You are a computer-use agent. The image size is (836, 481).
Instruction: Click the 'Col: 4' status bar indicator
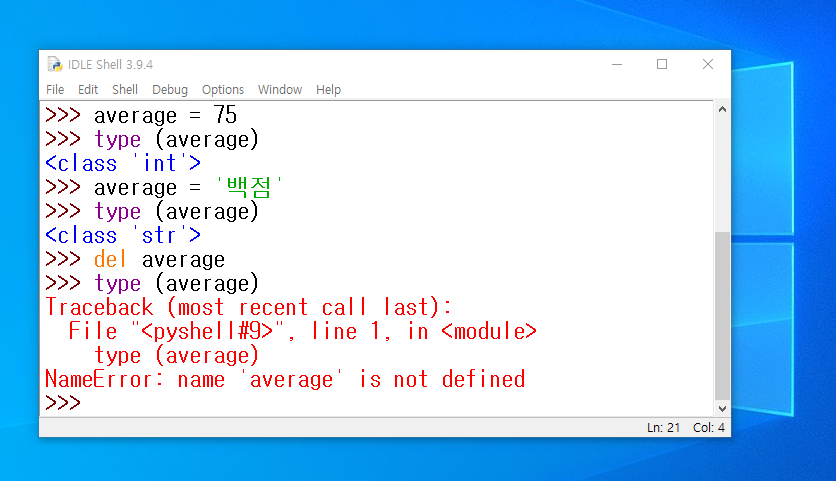click(709, 428)
